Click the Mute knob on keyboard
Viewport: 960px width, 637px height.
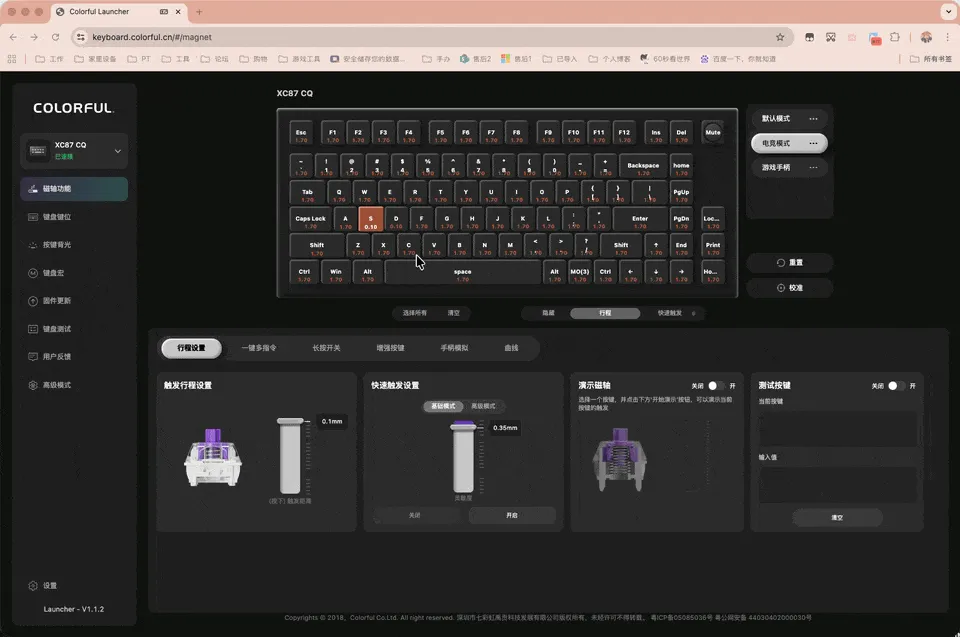point(713,132)
